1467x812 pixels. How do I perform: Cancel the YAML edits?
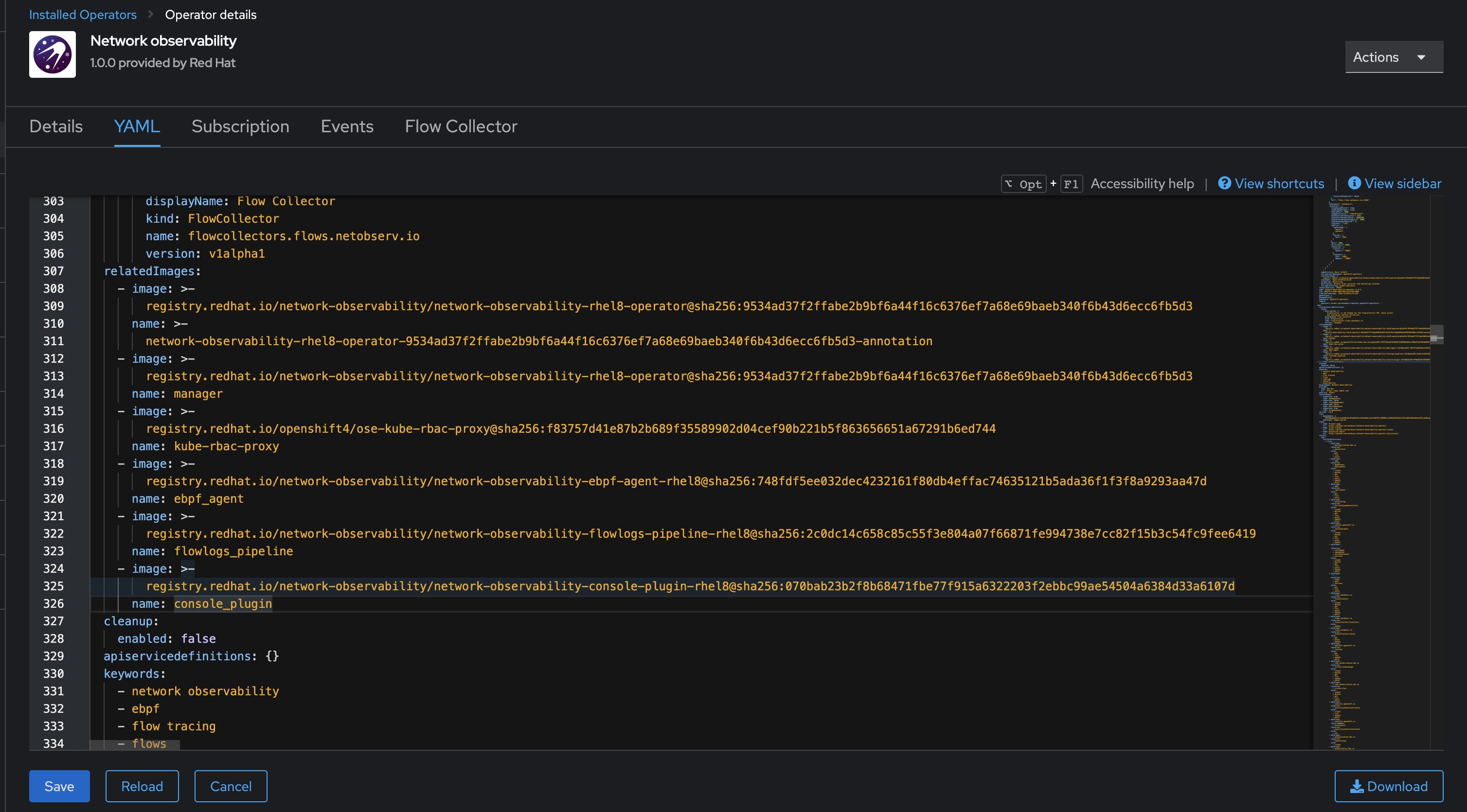(x=231, y=786)
